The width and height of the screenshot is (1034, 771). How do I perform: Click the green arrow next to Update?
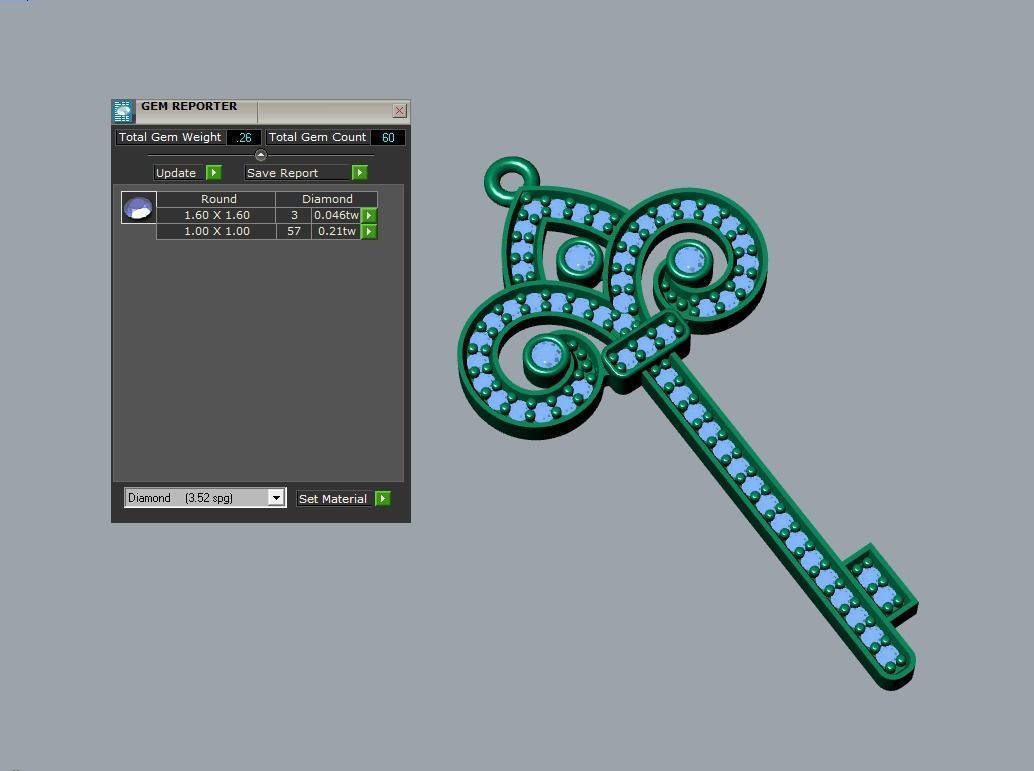click(x=214, y=173)
